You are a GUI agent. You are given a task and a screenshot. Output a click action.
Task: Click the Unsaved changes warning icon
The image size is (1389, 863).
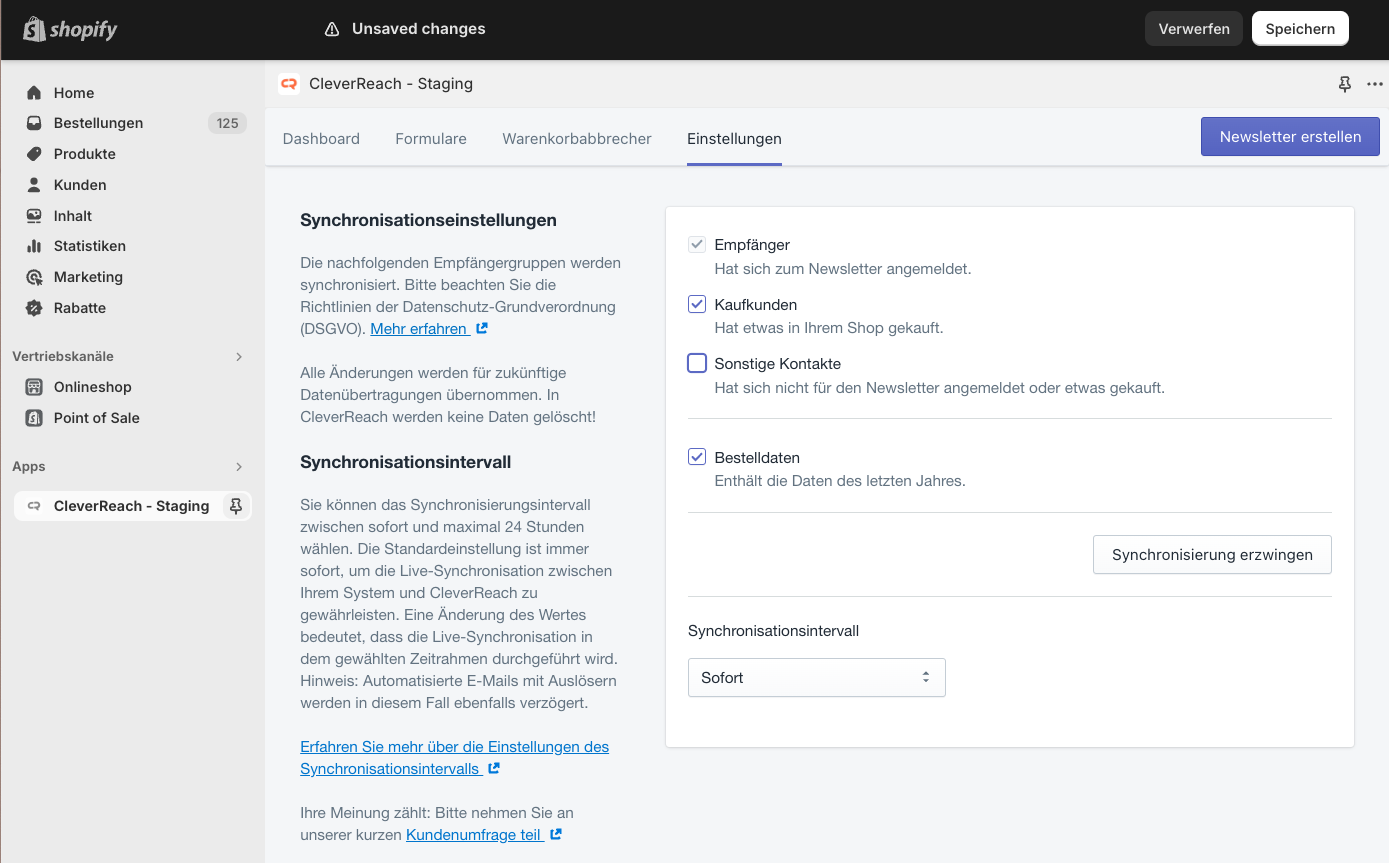[x=332, y=29]
